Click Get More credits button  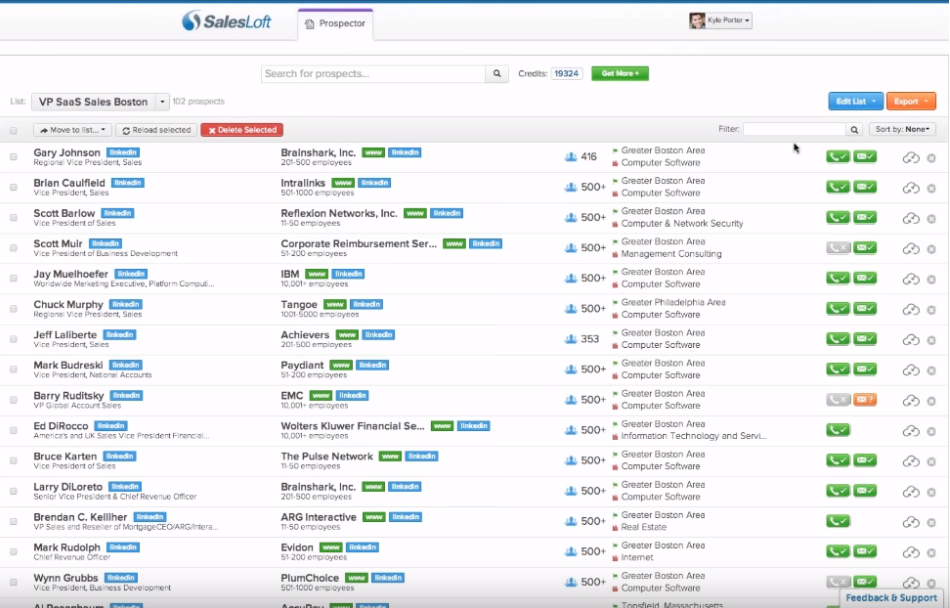620,73
